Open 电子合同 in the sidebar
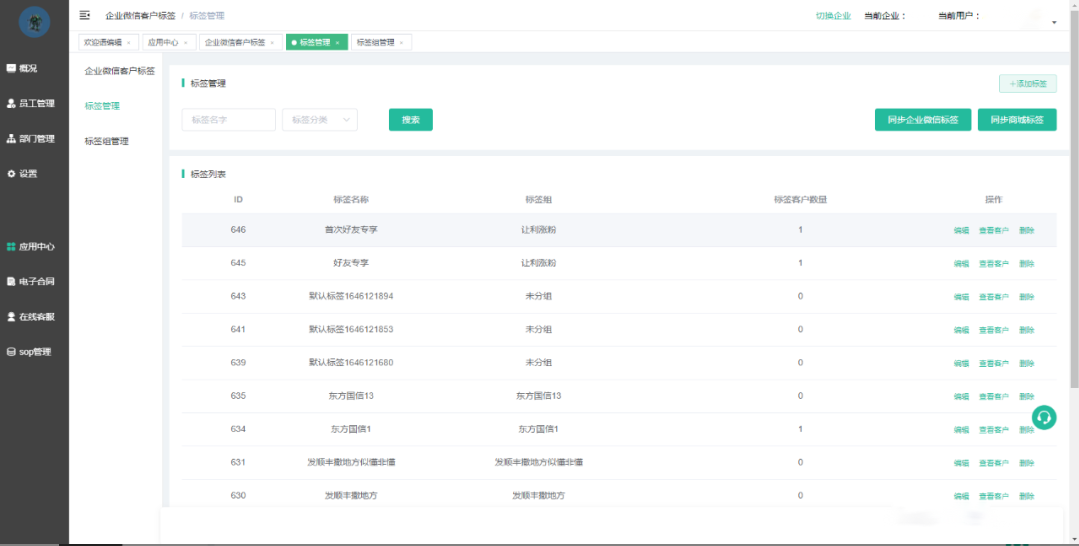 31,282
